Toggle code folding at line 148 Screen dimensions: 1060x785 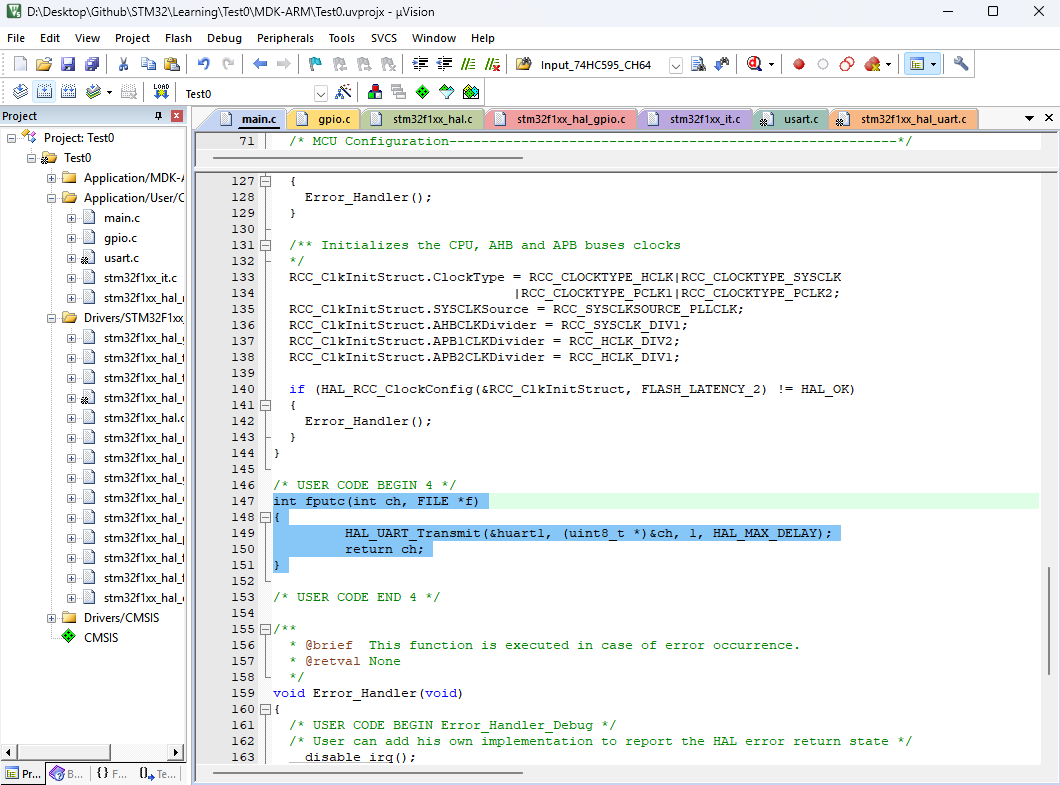(x=266, y=517)
